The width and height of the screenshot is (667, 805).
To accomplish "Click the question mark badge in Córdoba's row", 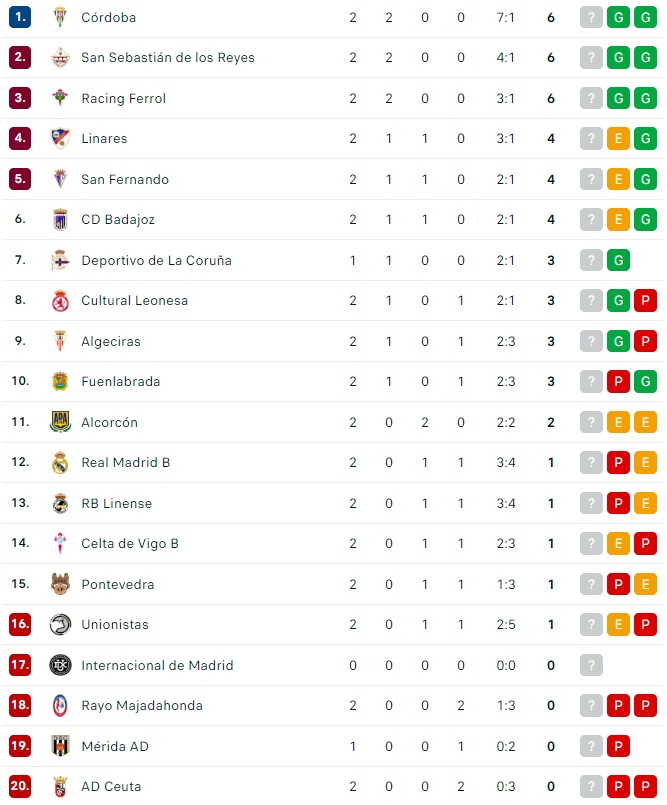I will pyautogui.click(x=591, y=17).
